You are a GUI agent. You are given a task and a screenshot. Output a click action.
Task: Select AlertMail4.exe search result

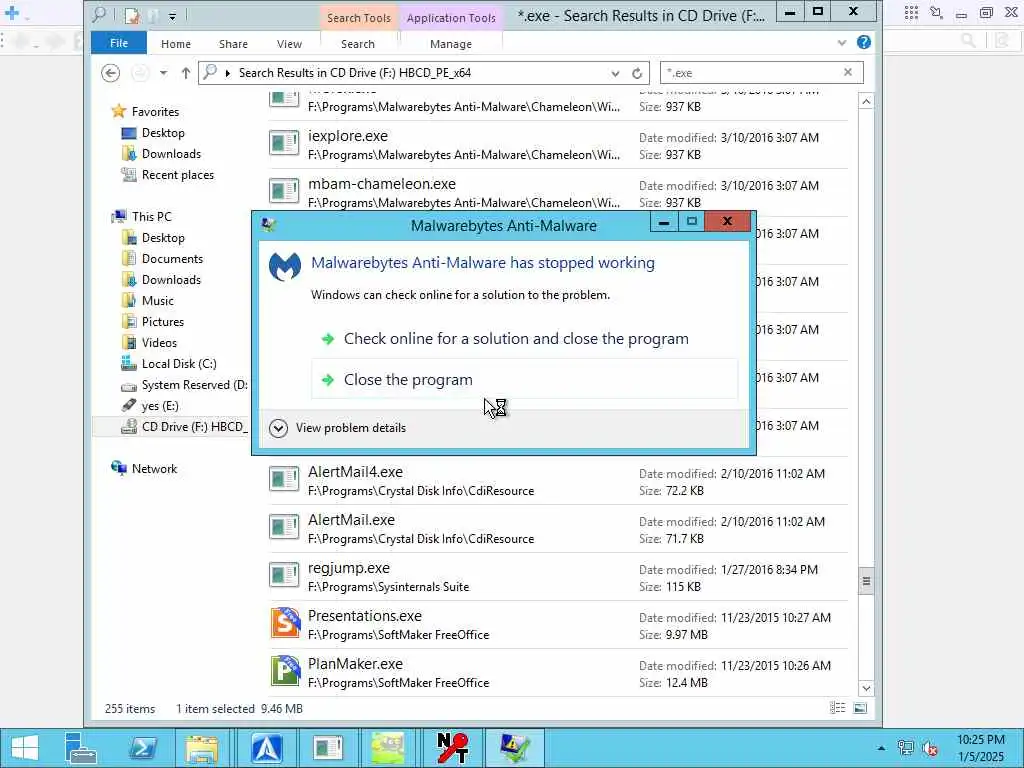558,481
